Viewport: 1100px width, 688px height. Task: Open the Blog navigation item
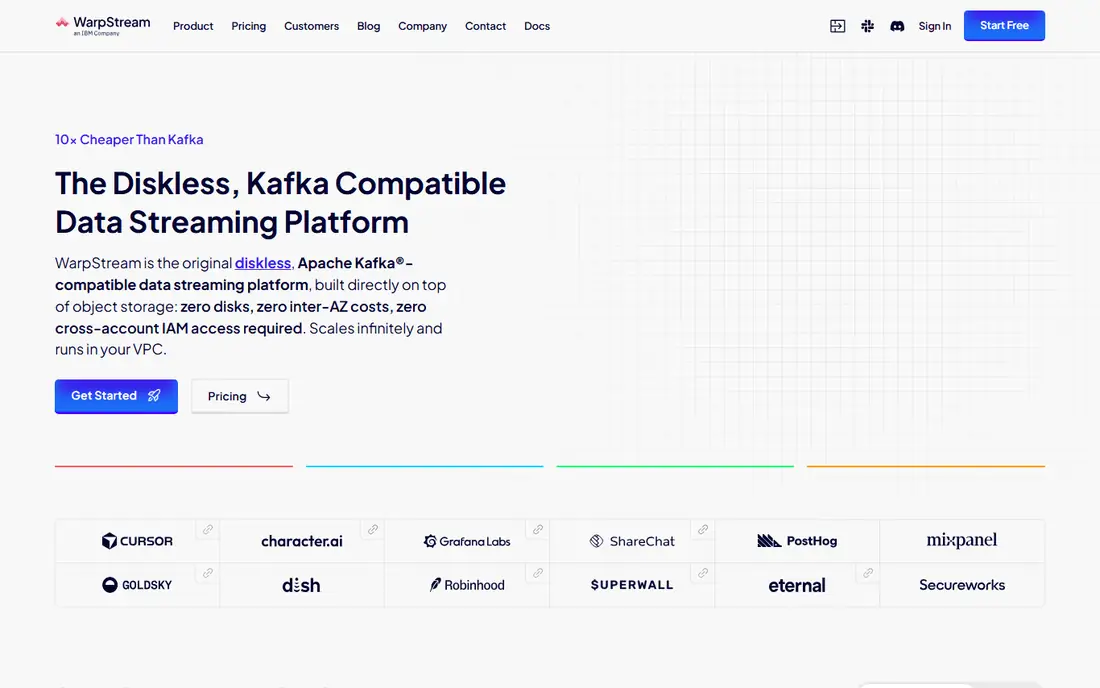click(368, 26)
